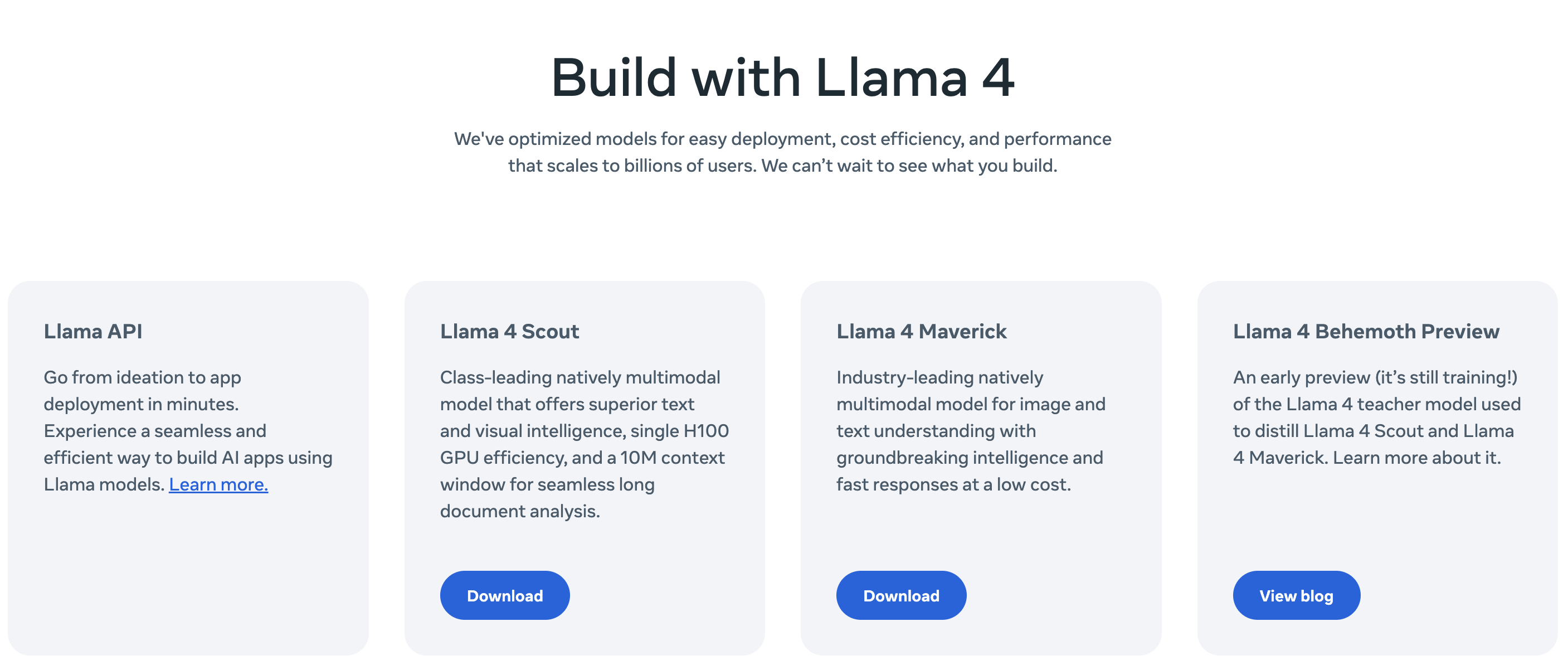Click 'it's still training!' text in Behemoth card
The image size is (1568, 670).
[x=1447, y=377]
